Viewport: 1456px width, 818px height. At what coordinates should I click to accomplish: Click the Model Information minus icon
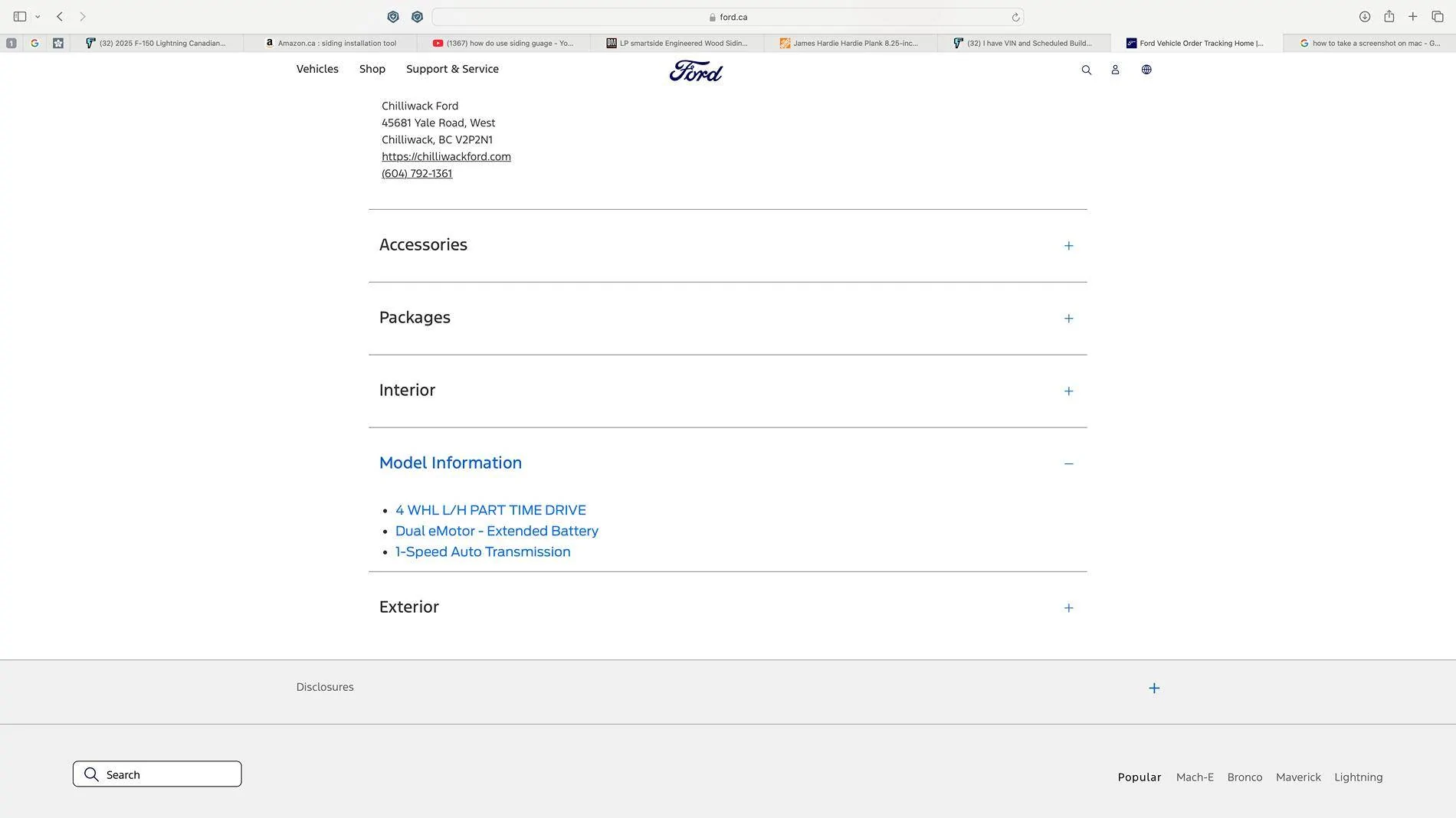point(1068,464)
